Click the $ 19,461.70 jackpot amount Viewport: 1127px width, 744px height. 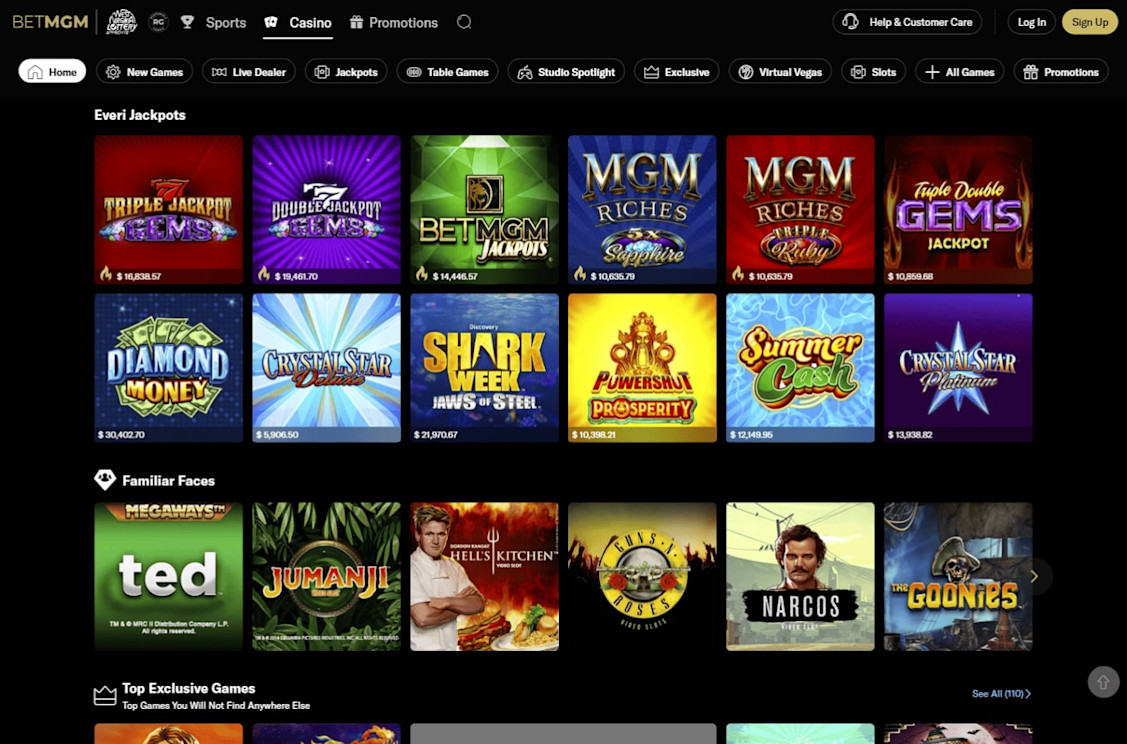tap(296, 276)
